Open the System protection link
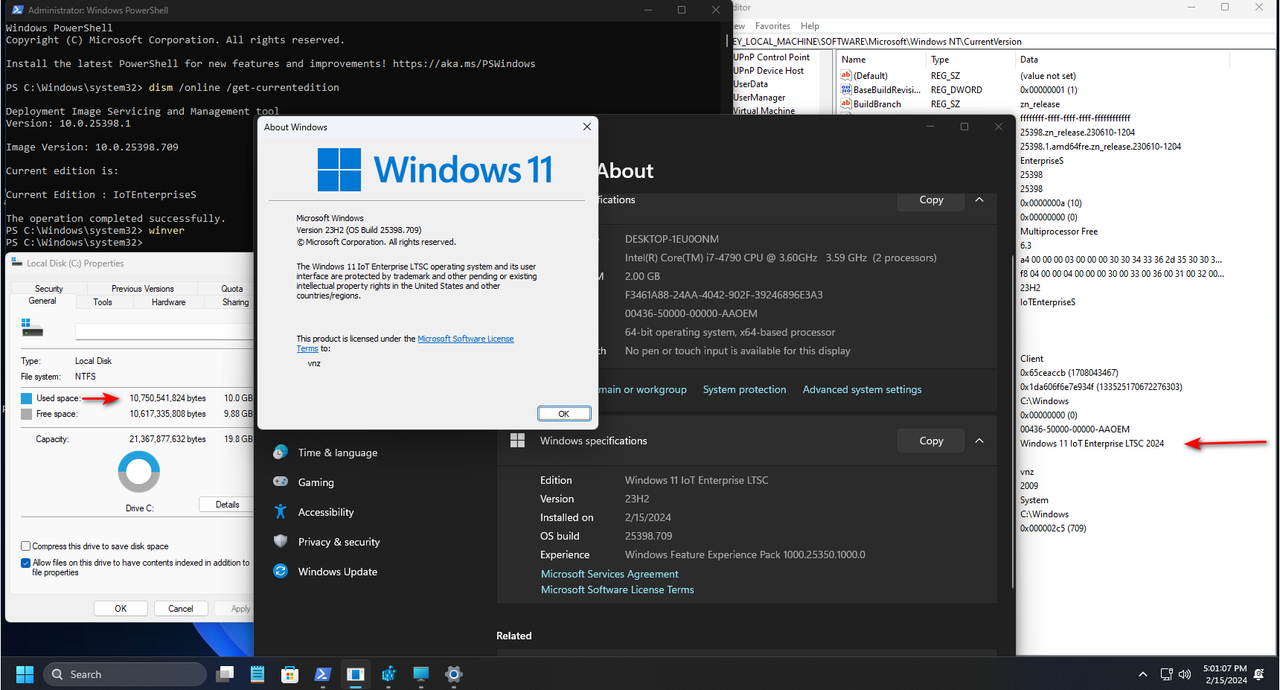Screen dimensions: 1280x690 (745, 390)
